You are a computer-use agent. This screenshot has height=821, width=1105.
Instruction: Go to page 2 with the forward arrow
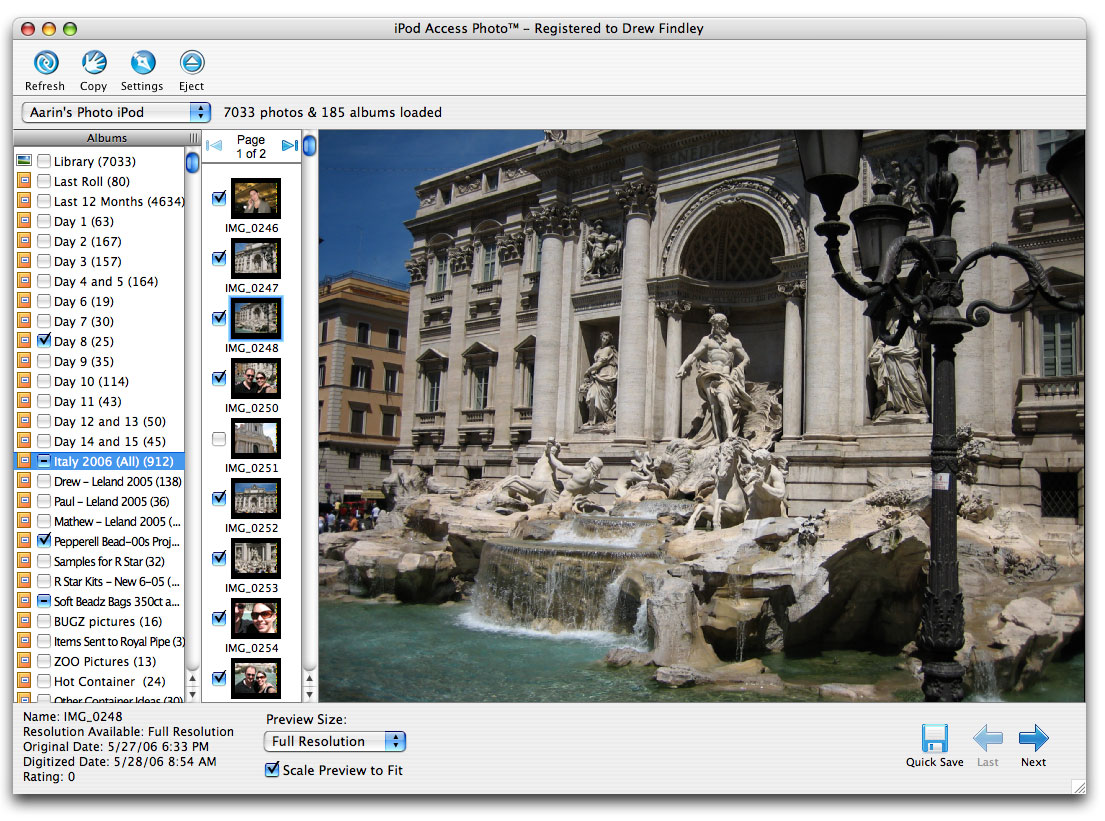click(x=291, y=144)
